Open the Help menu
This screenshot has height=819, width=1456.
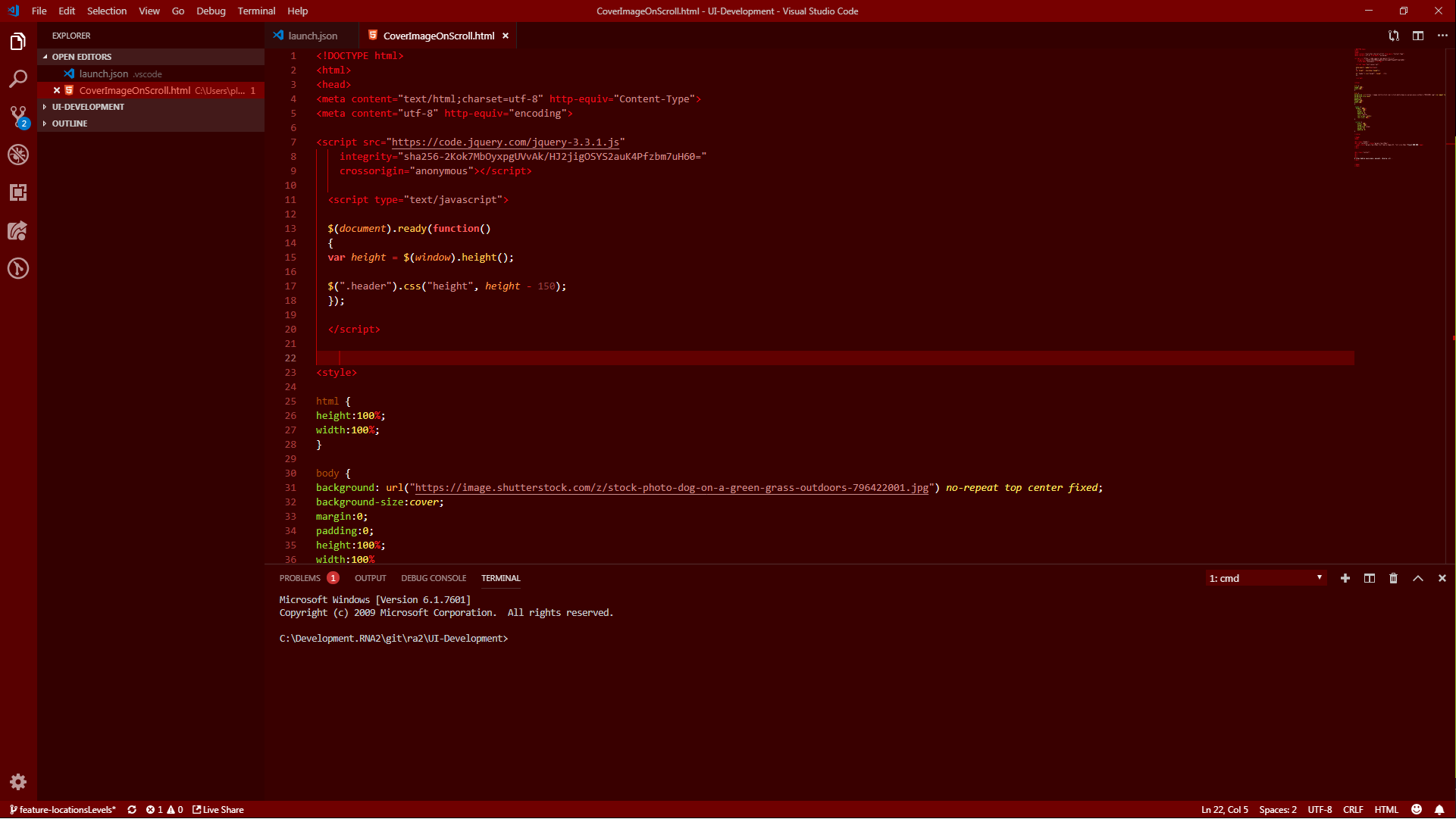(298, 11)
